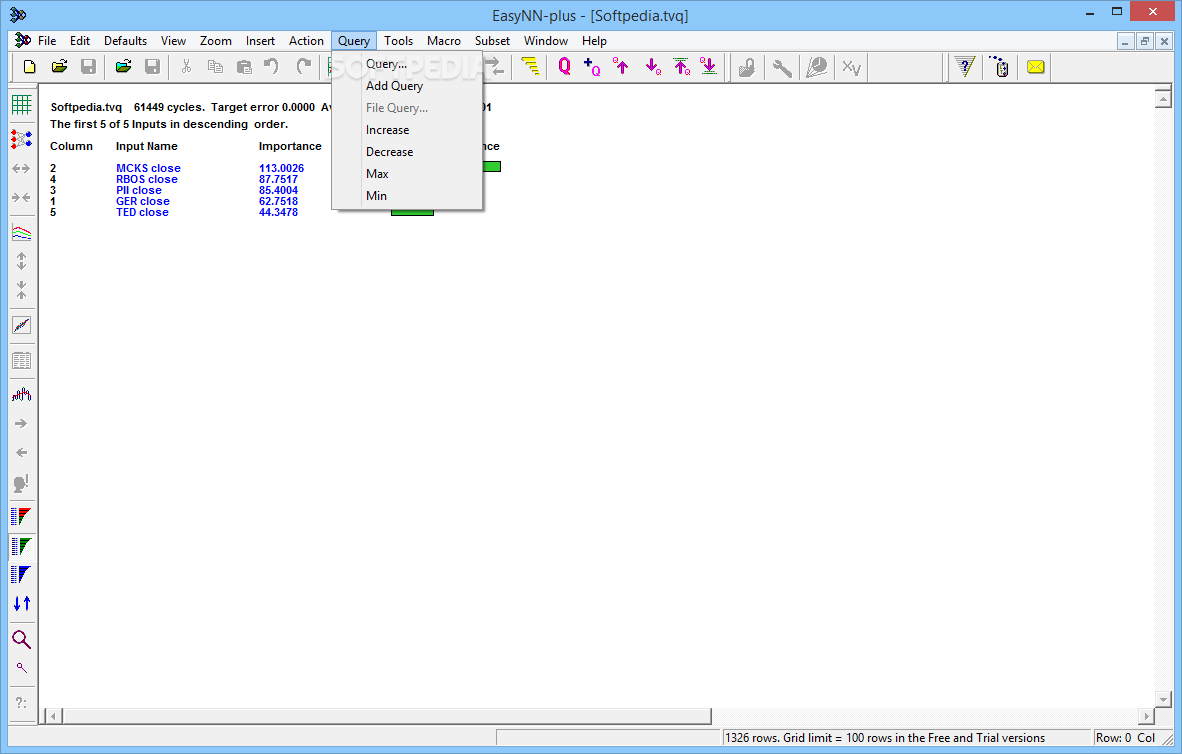
Task: Close the open Query menu header
Action: (x=354, y=41)
